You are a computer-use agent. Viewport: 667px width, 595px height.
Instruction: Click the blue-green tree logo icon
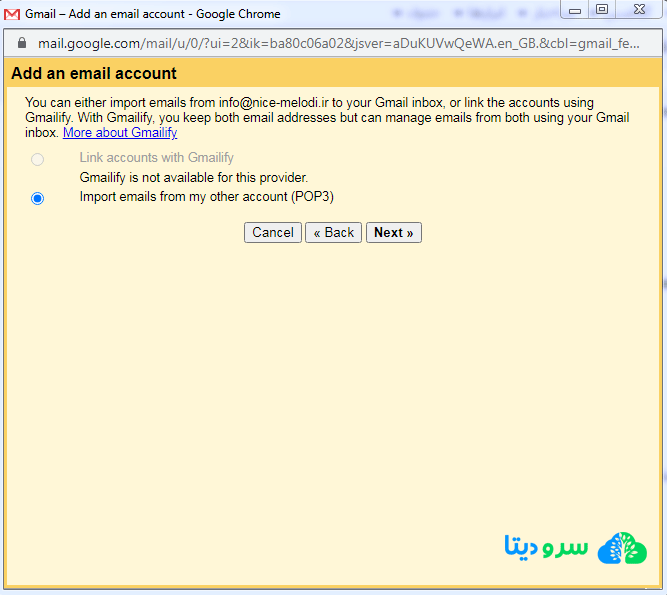[622, 548]
